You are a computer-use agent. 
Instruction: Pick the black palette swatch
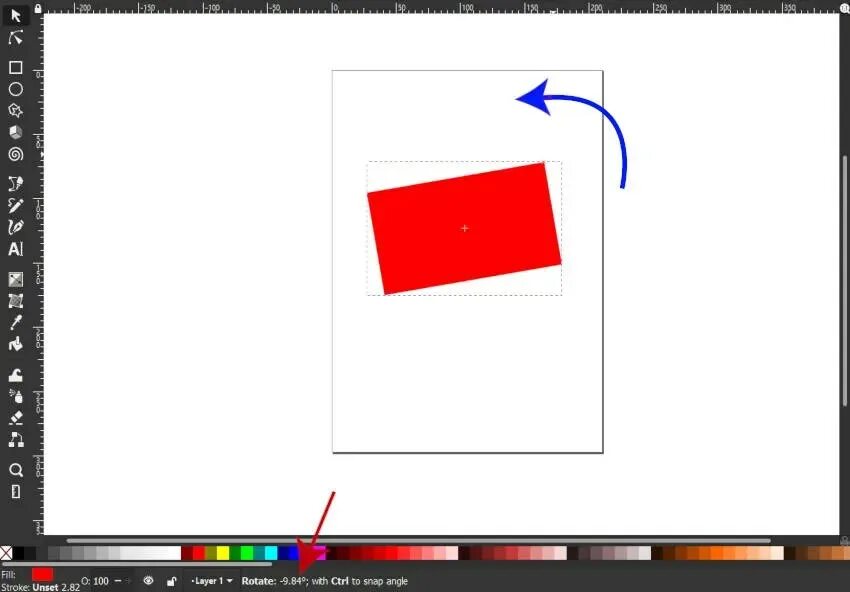[x=18, y=553]
